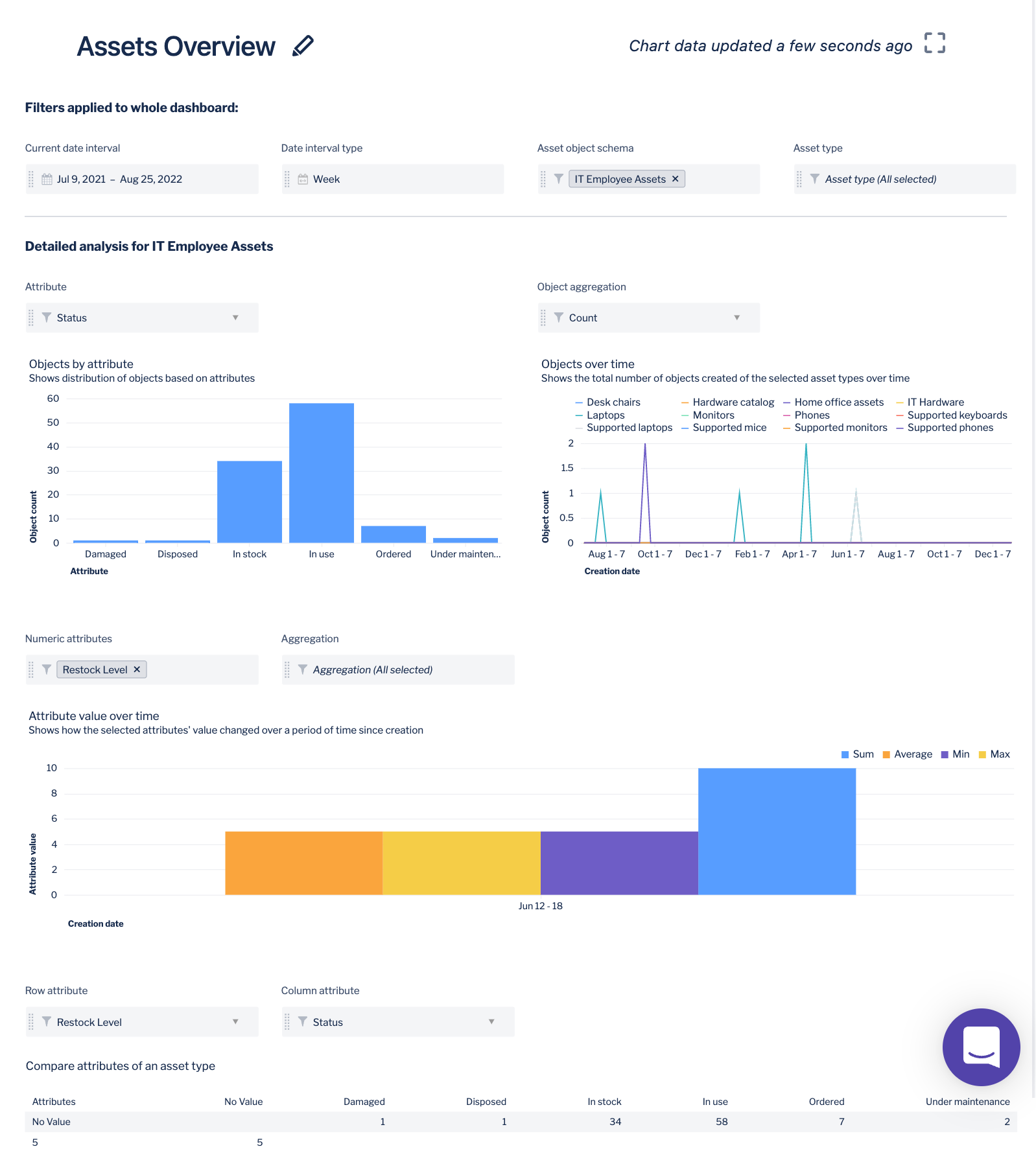The image size is (1036, 1151).
Task: Click the calendar icon in Current date interval
Action: (47, 180)
